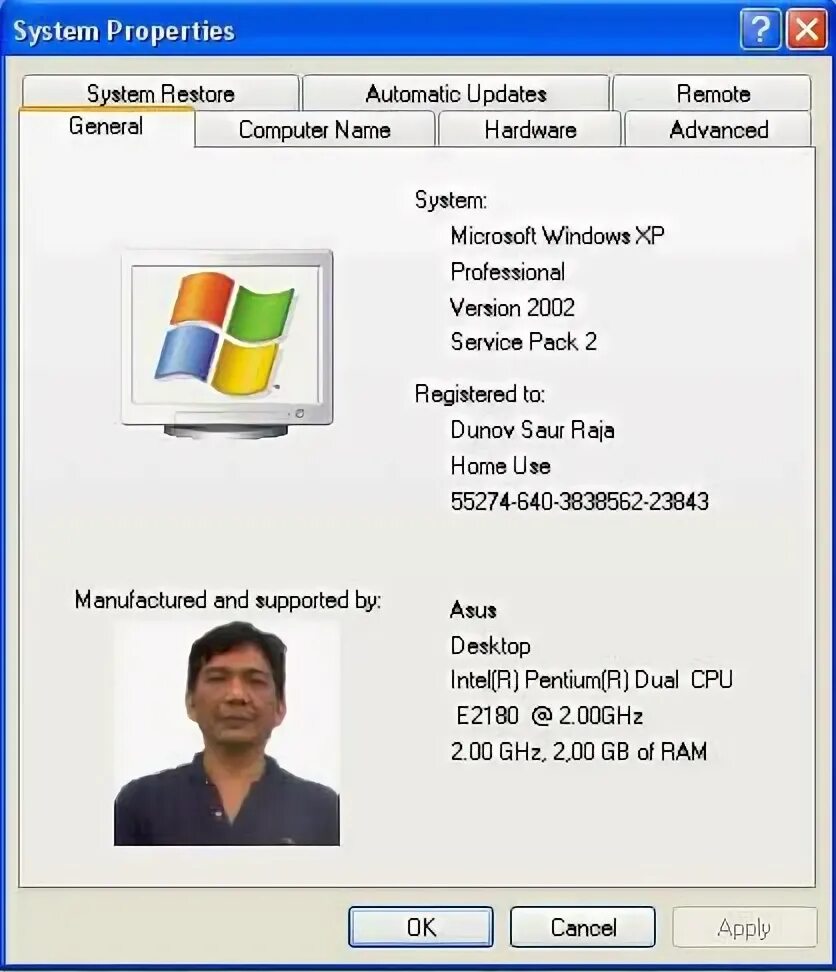The width and height of the screenshot is (836, 972).
Task: Click the "Asus" manufacturer name
Action: 473,610
